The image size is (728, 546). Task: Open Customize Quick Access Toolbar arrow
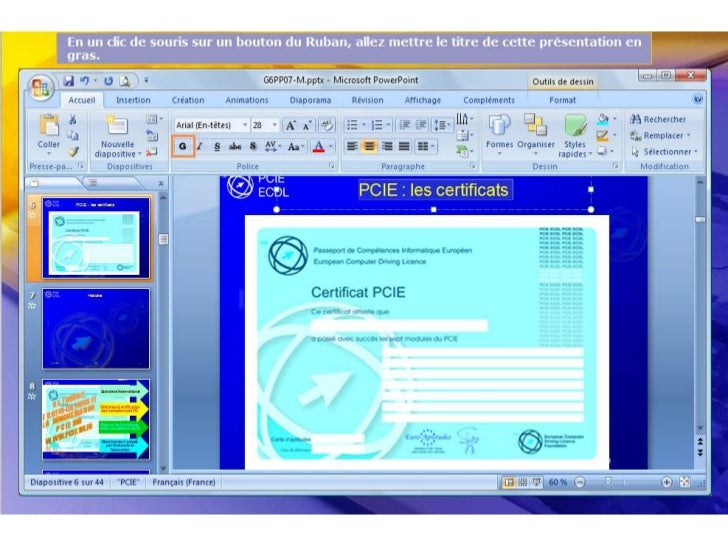(x=146, y=81)
